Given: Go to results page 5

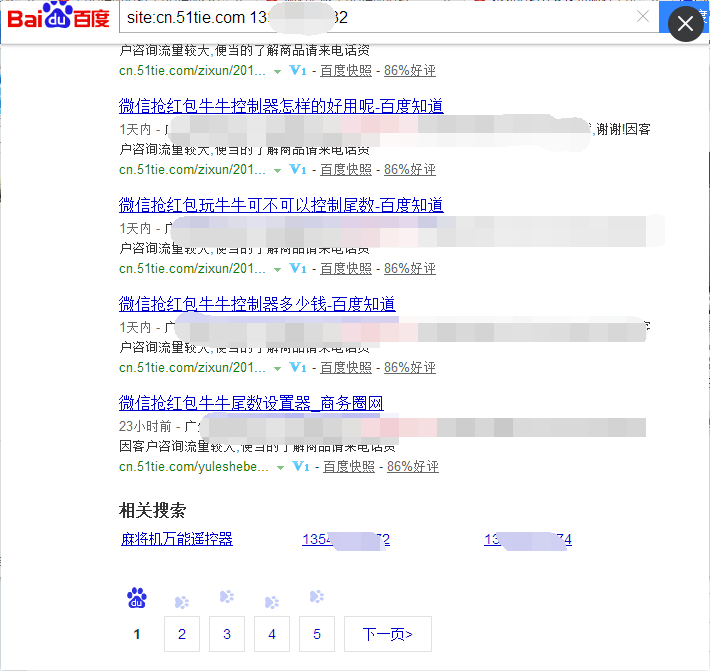Looking at the screenshot, I should pyautogui.click(x=317, y=634).
